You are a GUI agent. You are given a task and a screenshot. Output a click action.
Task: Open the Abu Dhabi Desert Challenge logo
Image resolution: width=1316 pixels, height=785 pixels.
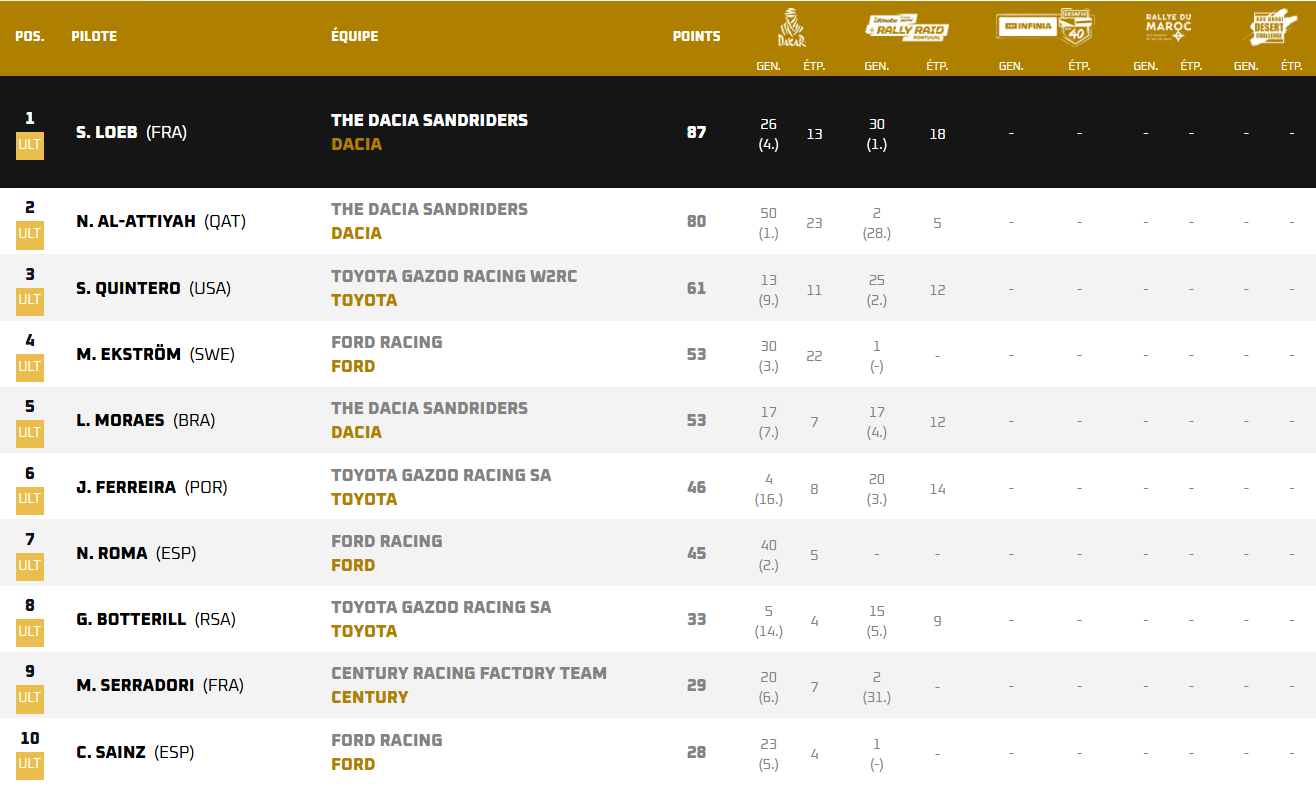click(1270, 27)
